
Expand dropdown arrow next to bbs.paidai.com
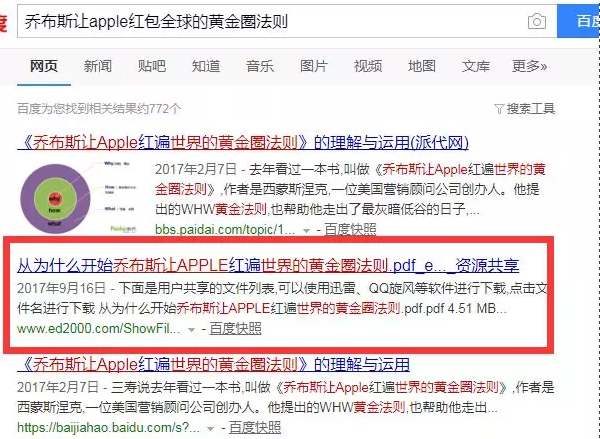306,230
